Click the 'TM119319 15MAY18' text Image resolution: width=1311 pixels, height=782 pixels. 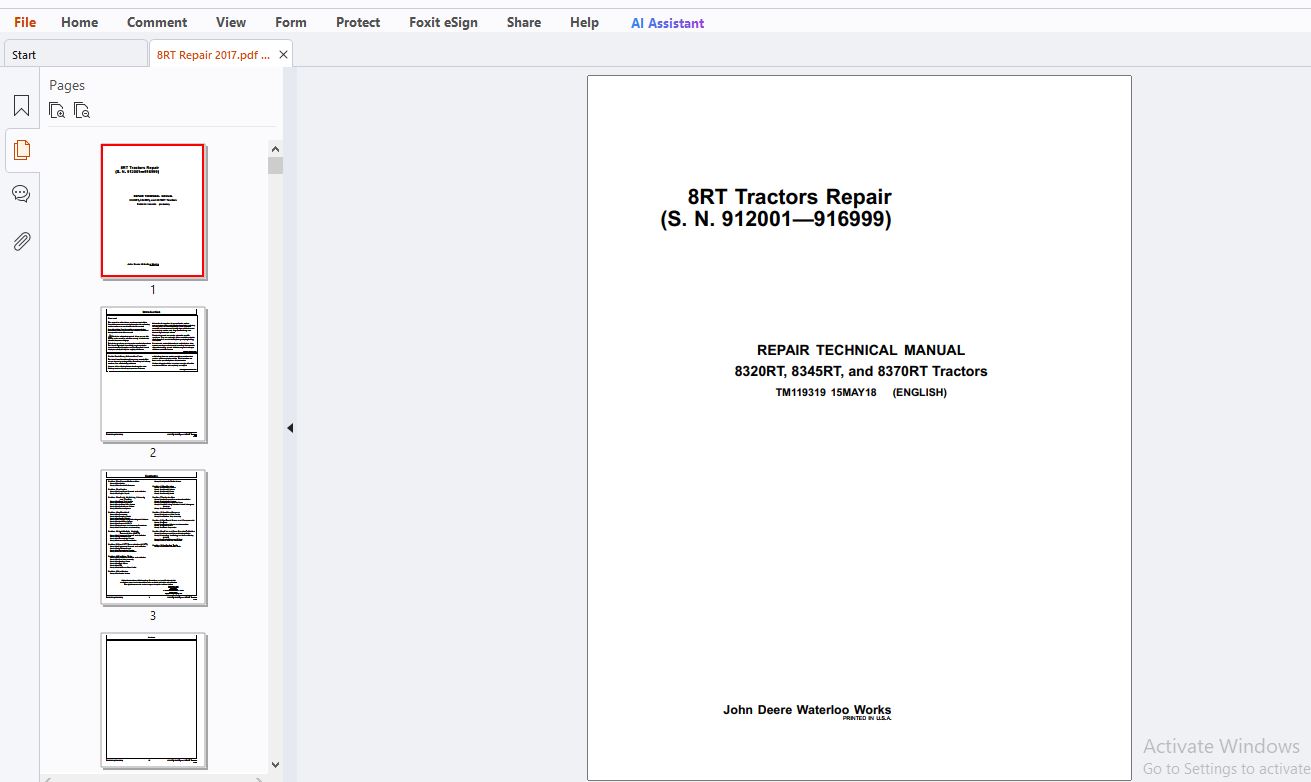pos(826,392)
